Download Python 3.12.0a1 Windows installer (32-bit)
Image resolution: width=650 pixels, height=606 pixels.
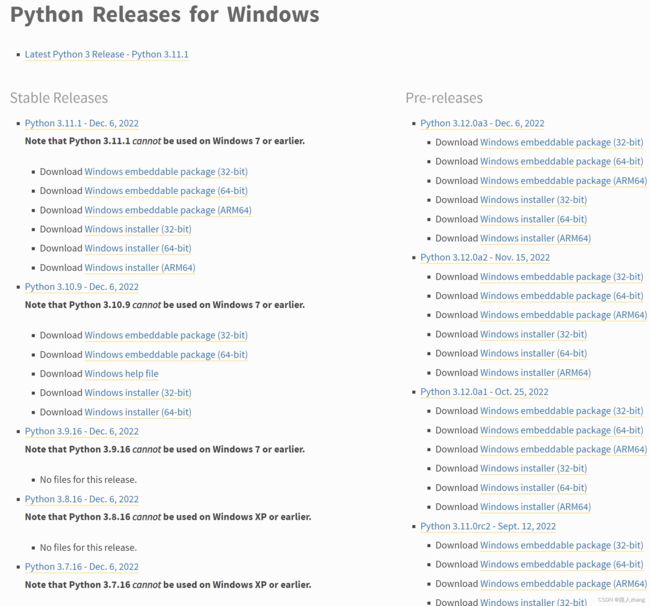(533, 468)
